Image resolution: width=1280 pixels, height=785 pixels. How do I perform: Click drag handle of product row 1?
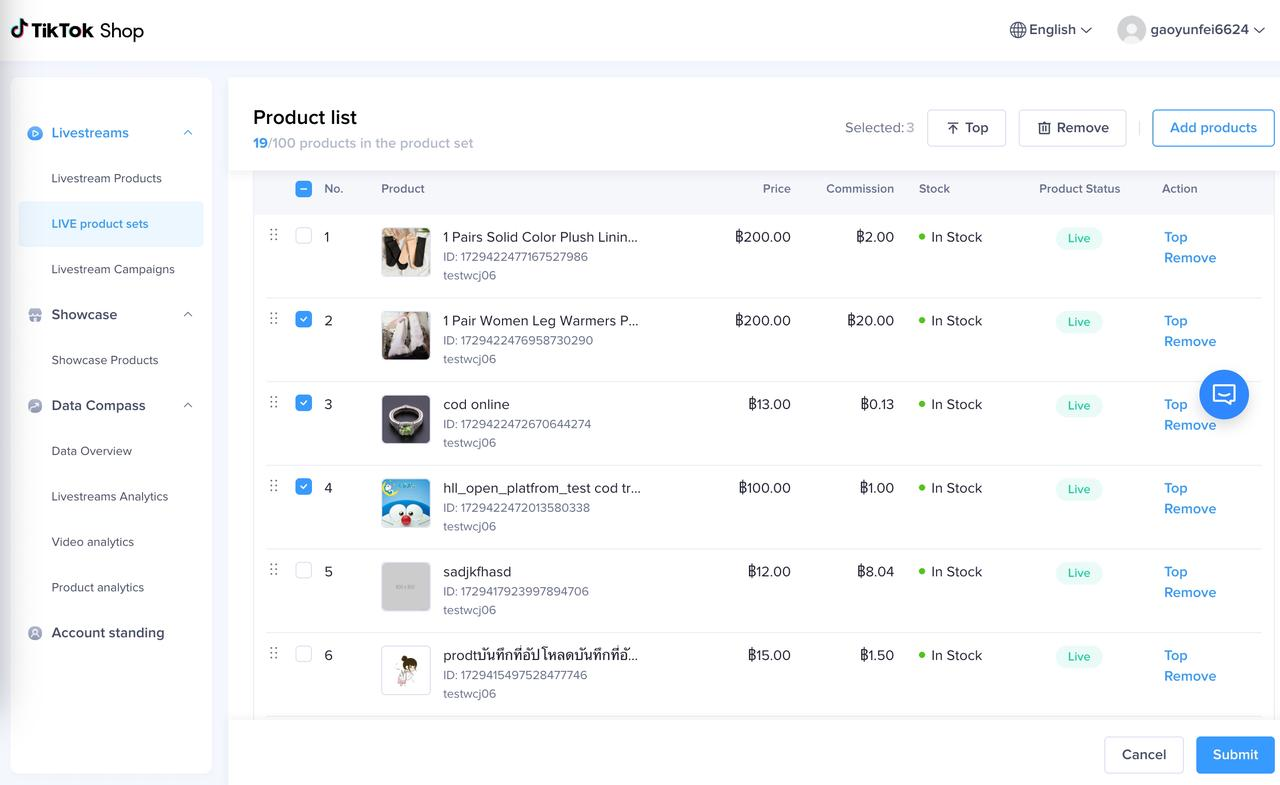(273, 235)
